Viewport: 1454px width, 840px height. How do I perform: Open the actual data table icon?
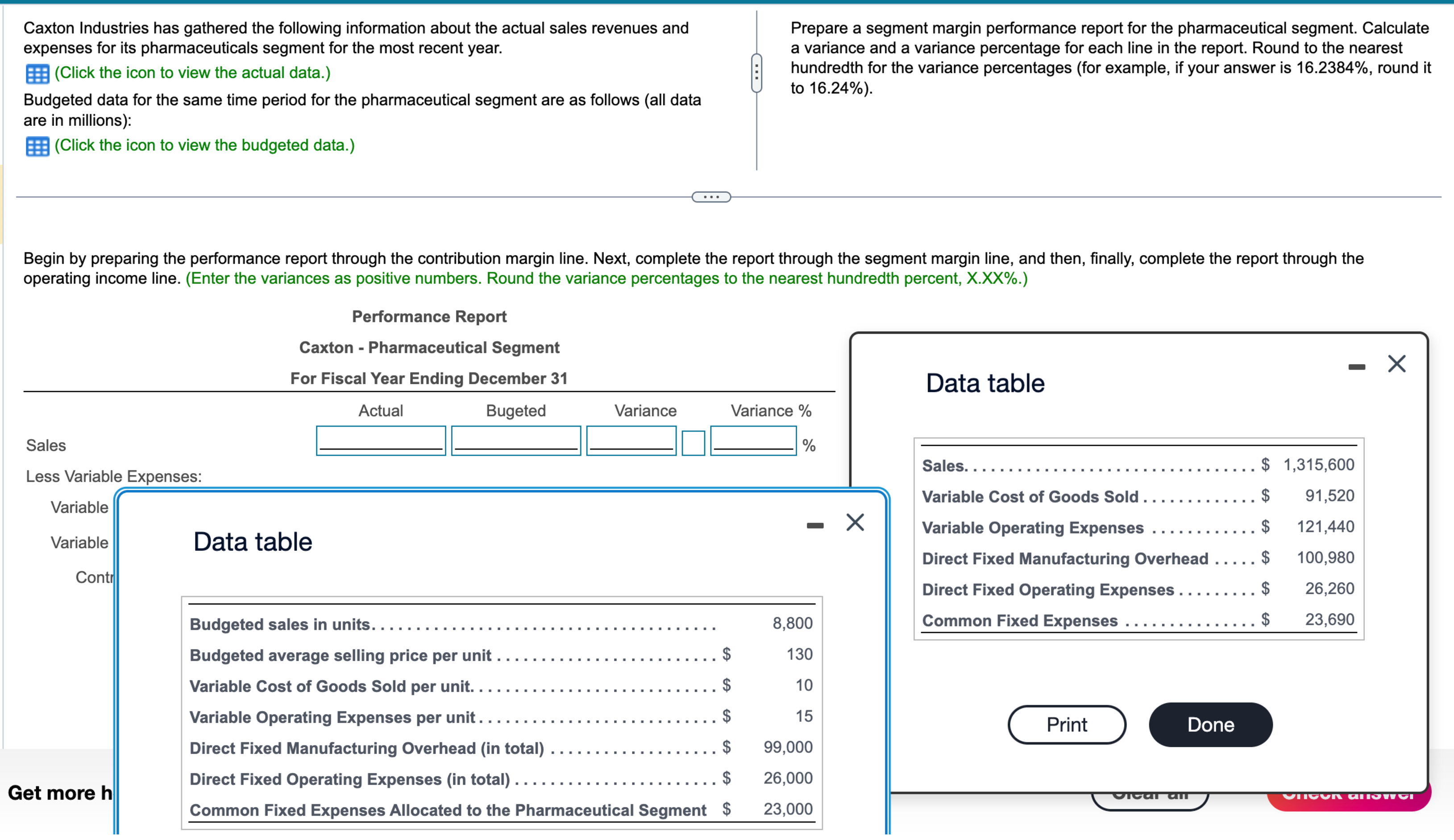pos(37,74)
